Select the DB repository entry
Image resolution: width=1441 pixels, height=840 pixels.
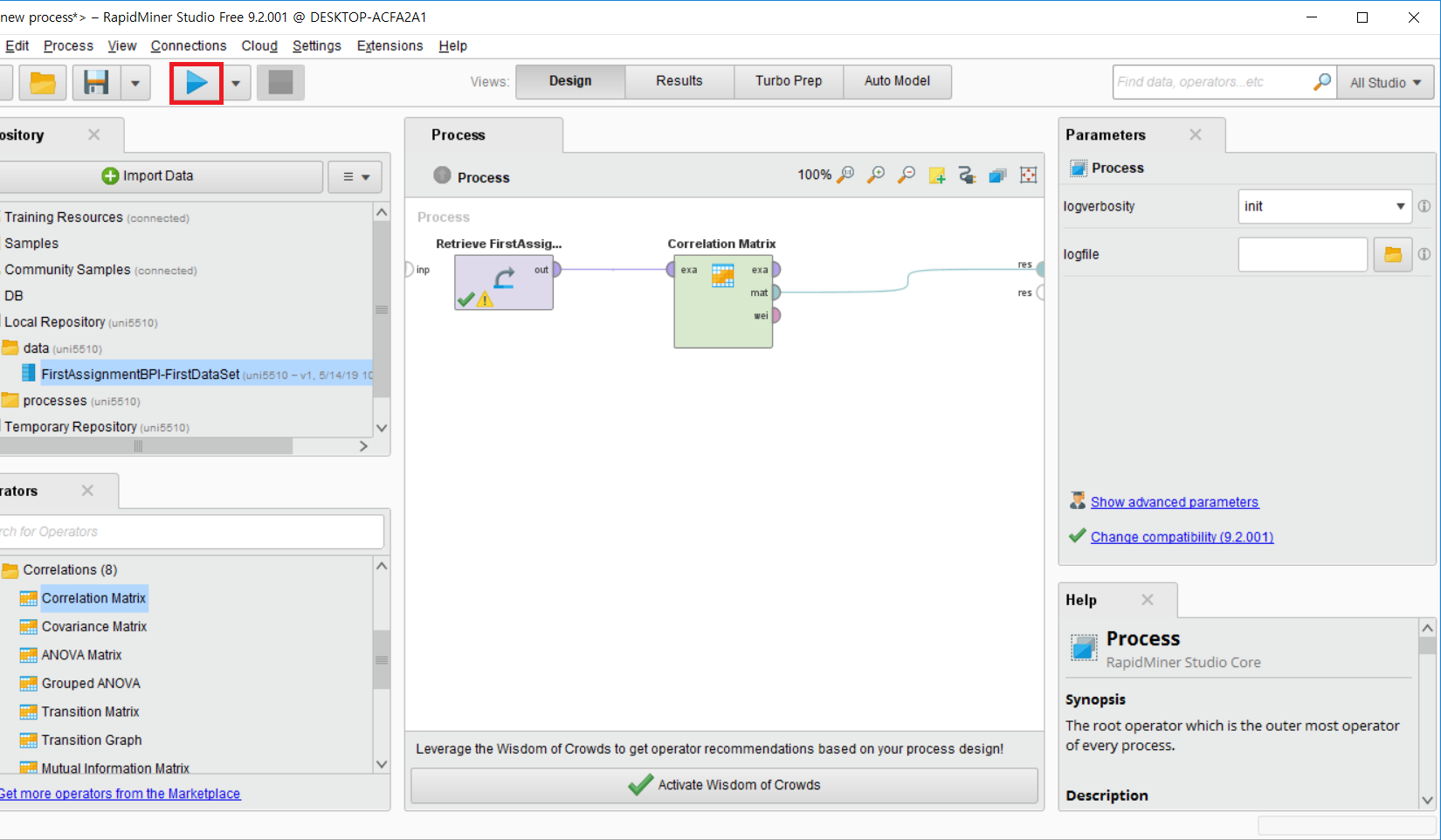click(x=14, y=296)
